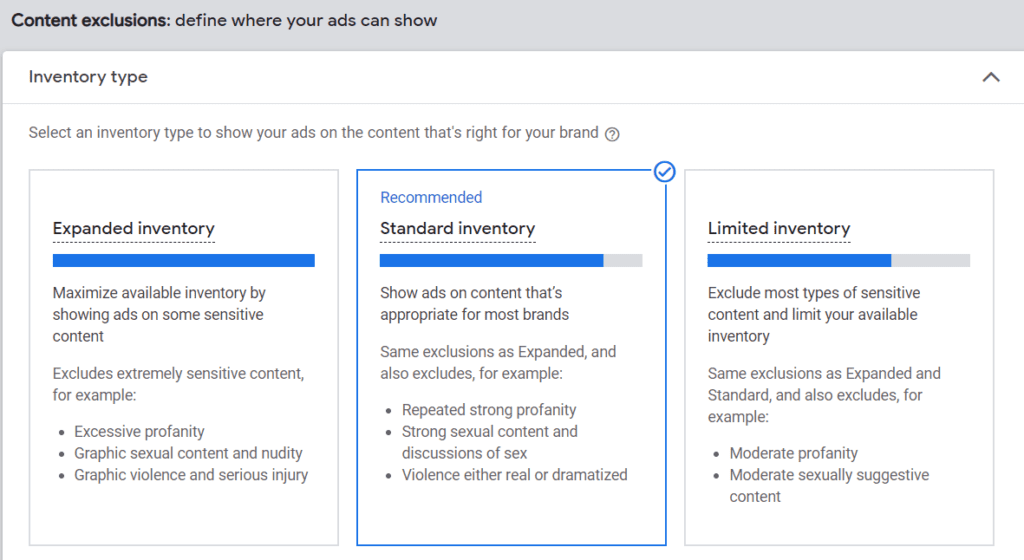Click 'Strong sexual content and discussions' bullet
The image size is (1024, 560).
click(490, 442)
